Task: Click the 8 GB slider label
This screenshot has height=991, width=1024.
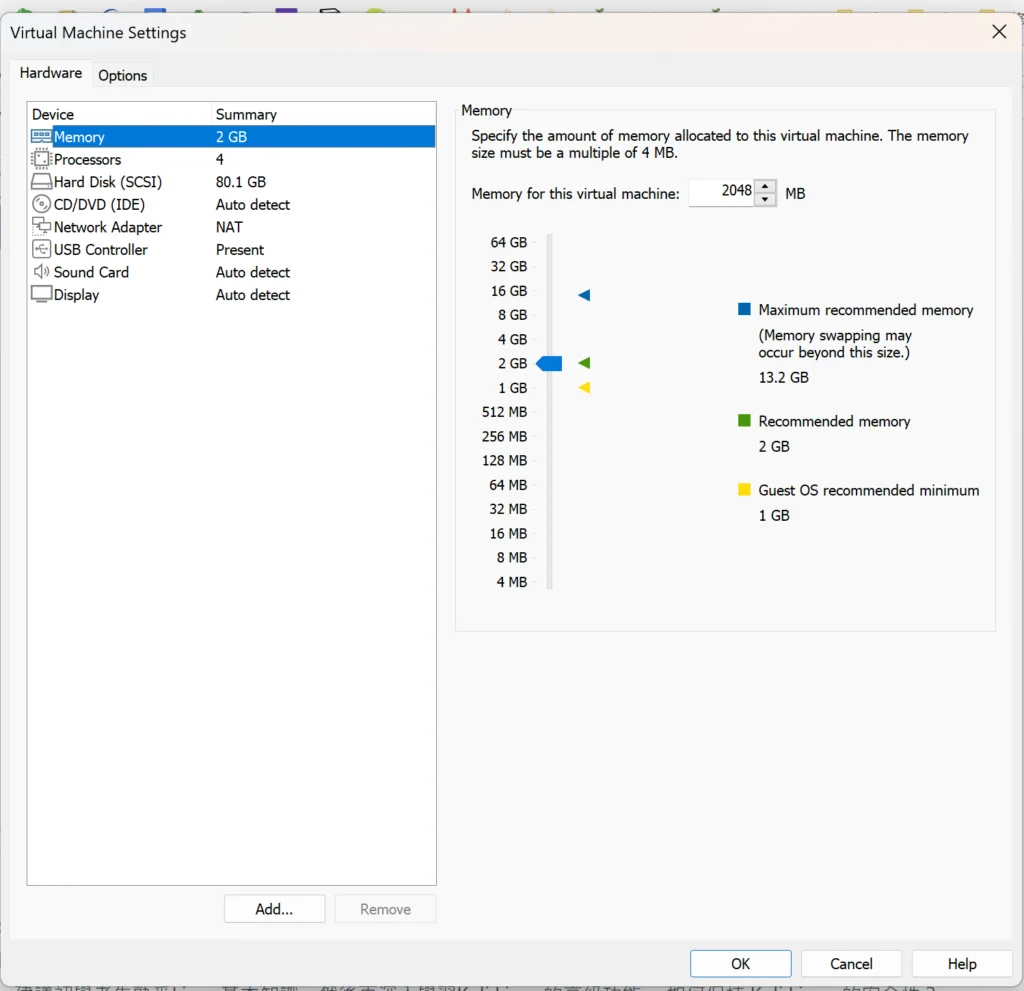Action: pos(513,315)
